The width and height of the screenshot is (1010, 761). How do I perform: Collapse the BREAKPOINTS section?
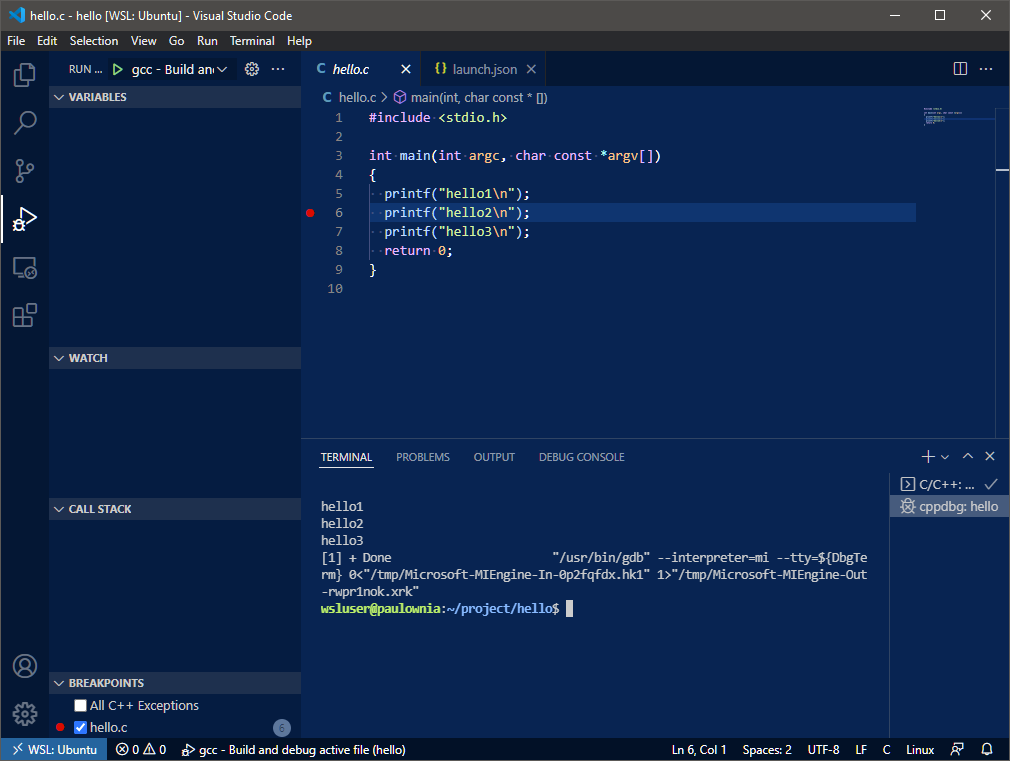[x=175, y=683]
